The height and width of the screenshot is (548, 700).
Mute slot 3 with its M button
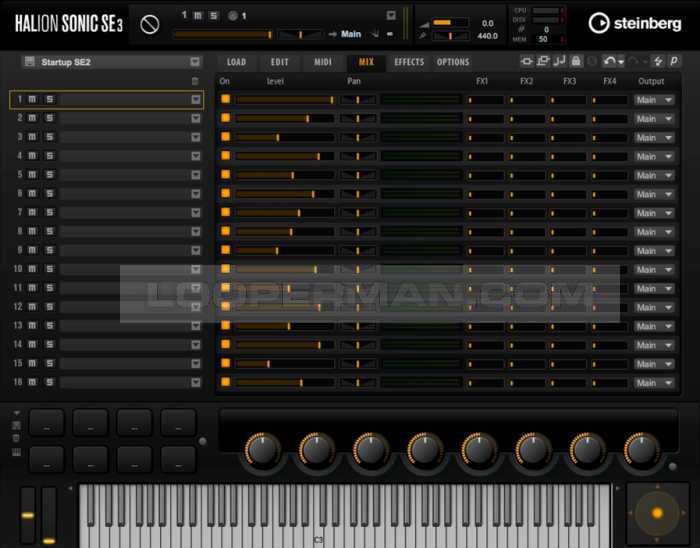32,137
